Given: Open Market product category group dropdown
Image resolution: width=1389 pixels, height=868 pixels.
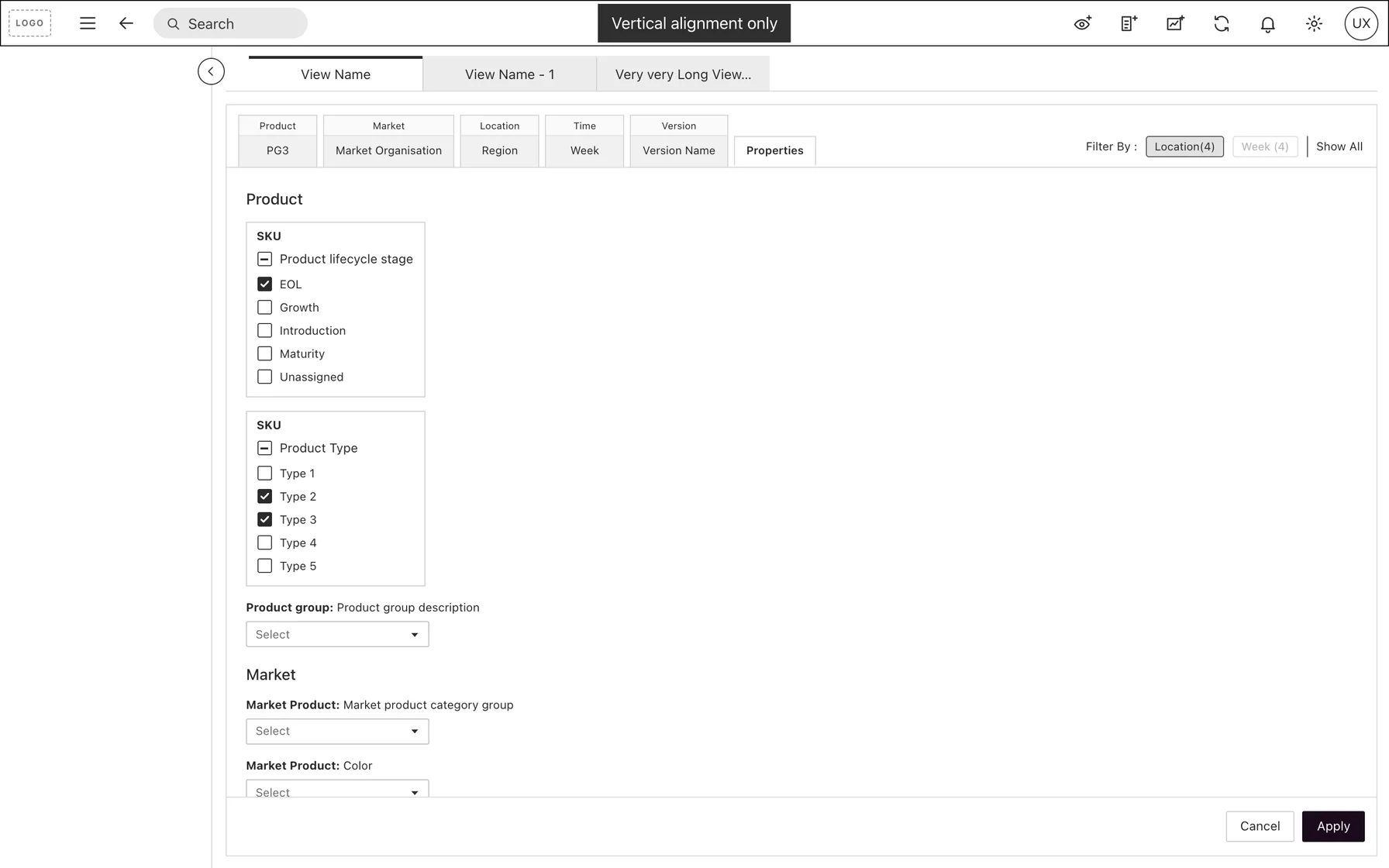Looking at the screenshot, I should (337, 731).
